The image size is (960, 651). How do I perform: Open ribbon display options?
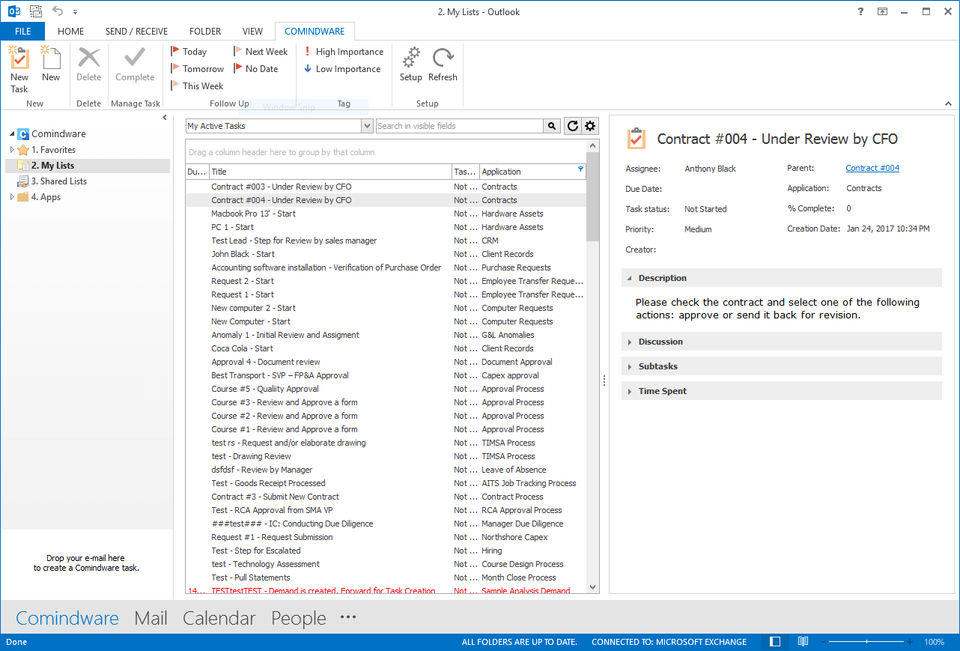(882, 11)
